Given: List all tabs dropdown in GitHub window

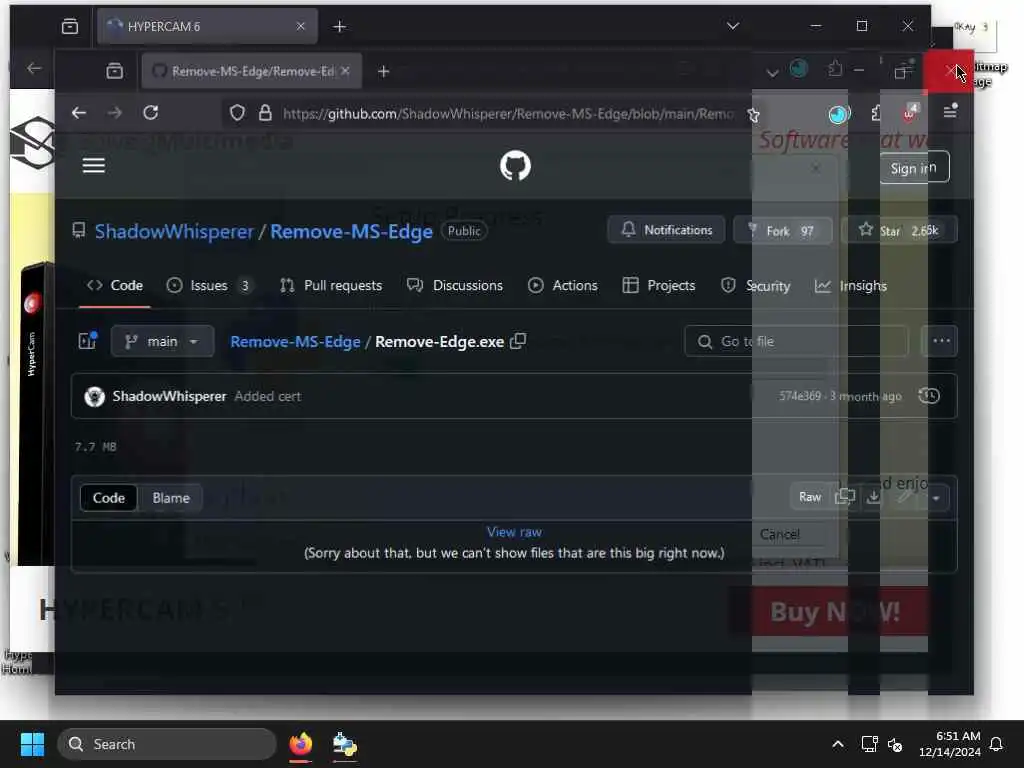Looking at the screenshot, I should 772,72.
